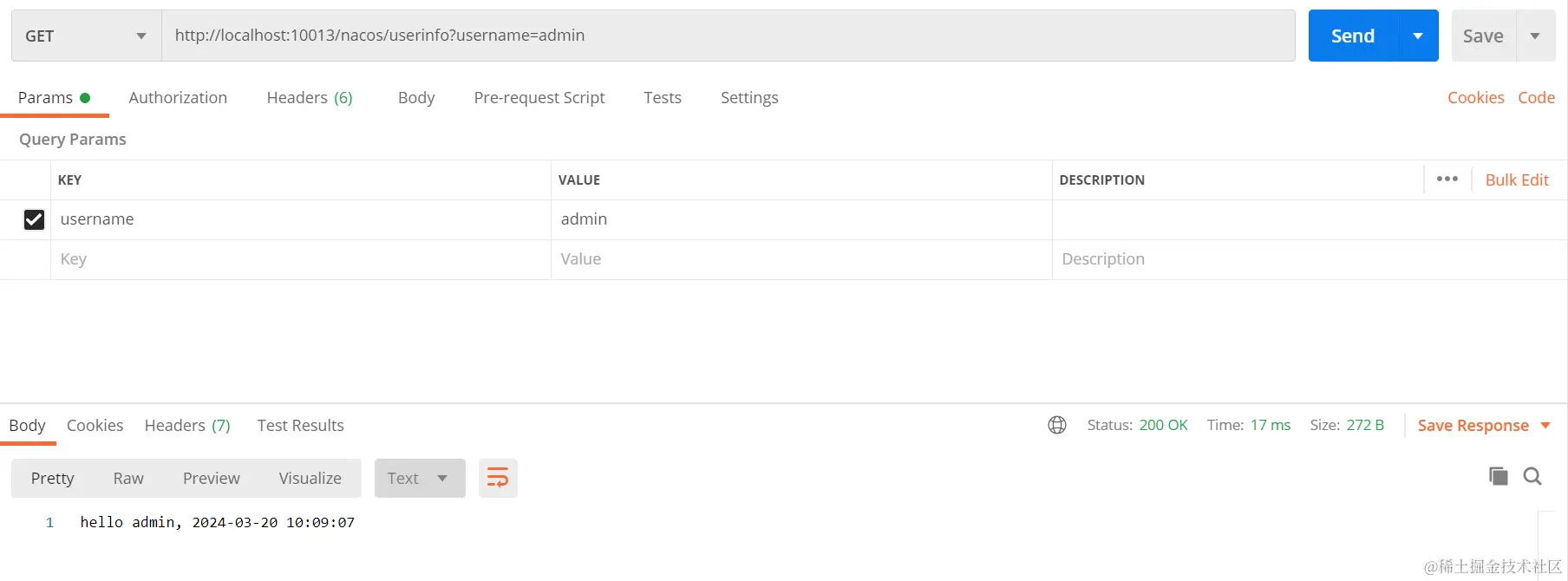1568x581 pixels.
Task: Open the GET method dropdown
Action: coord(86,36)
